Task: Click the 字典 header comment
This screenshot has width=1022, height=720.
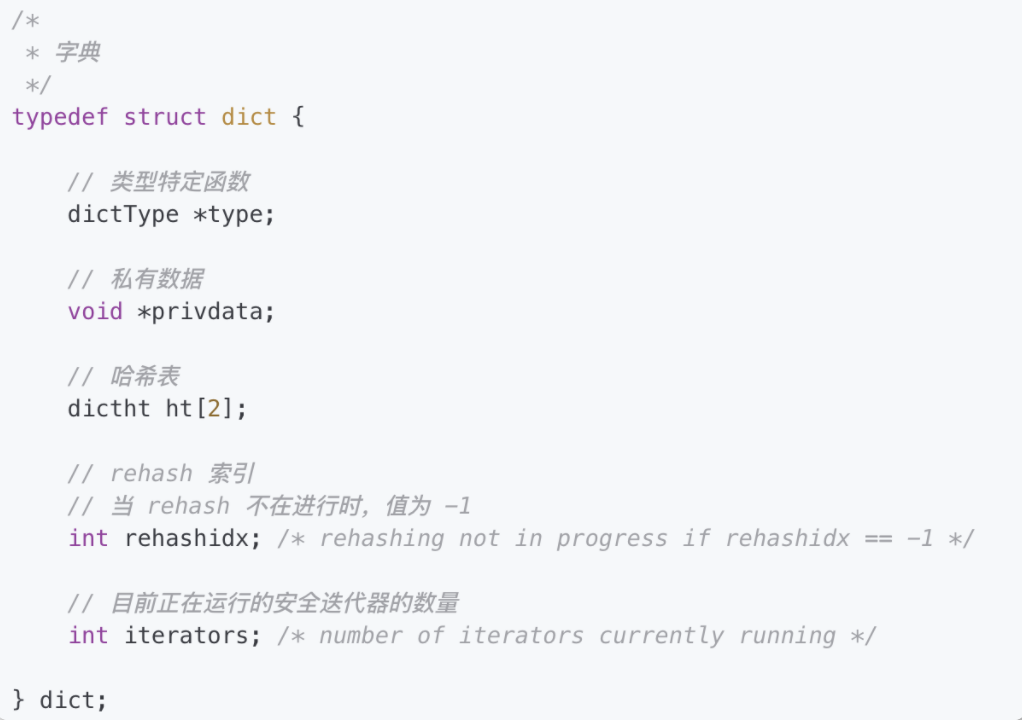Action: 76,52
